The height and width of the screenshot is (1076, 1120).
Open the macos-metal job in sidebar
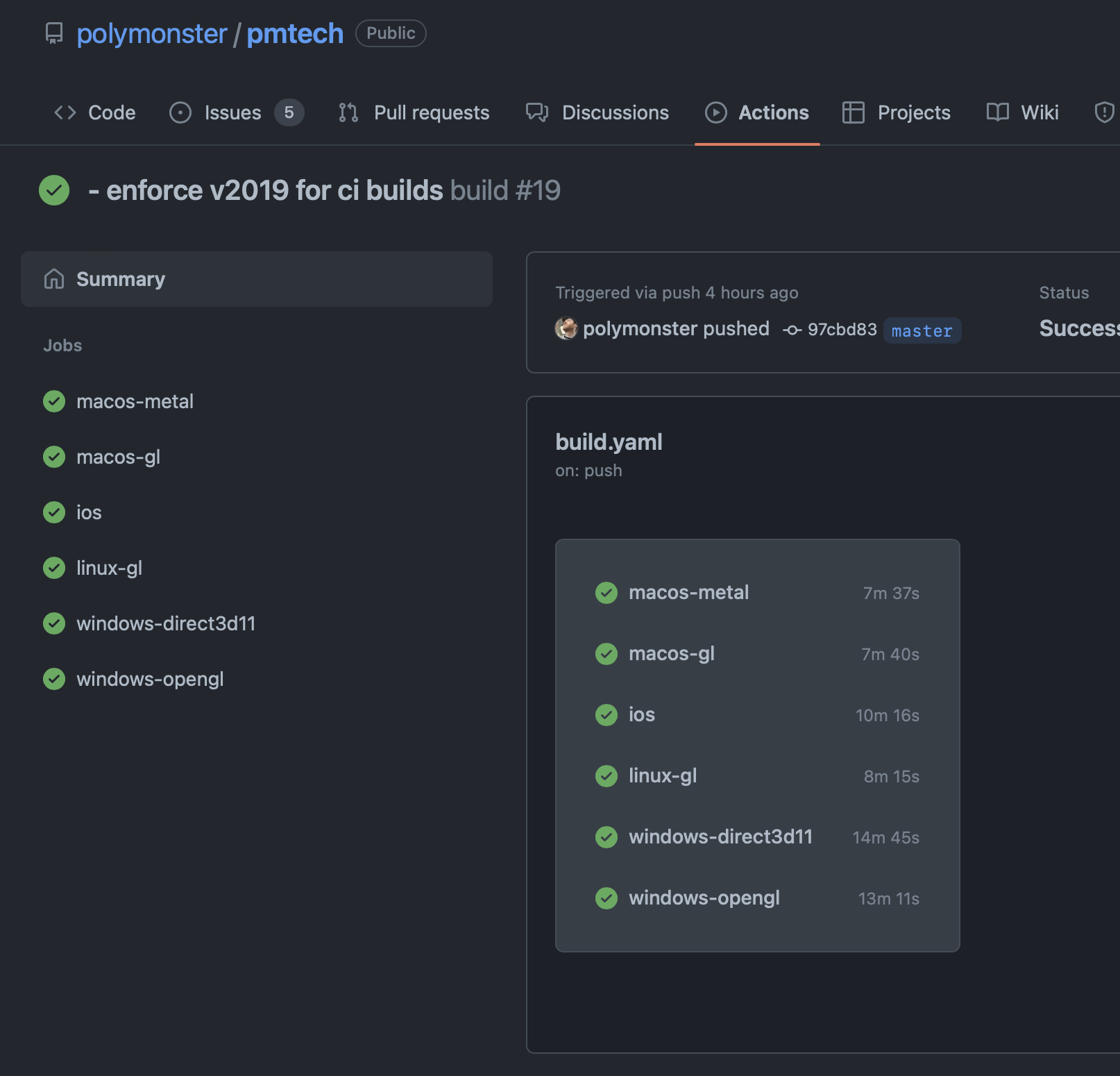click(x=135, y=401)
